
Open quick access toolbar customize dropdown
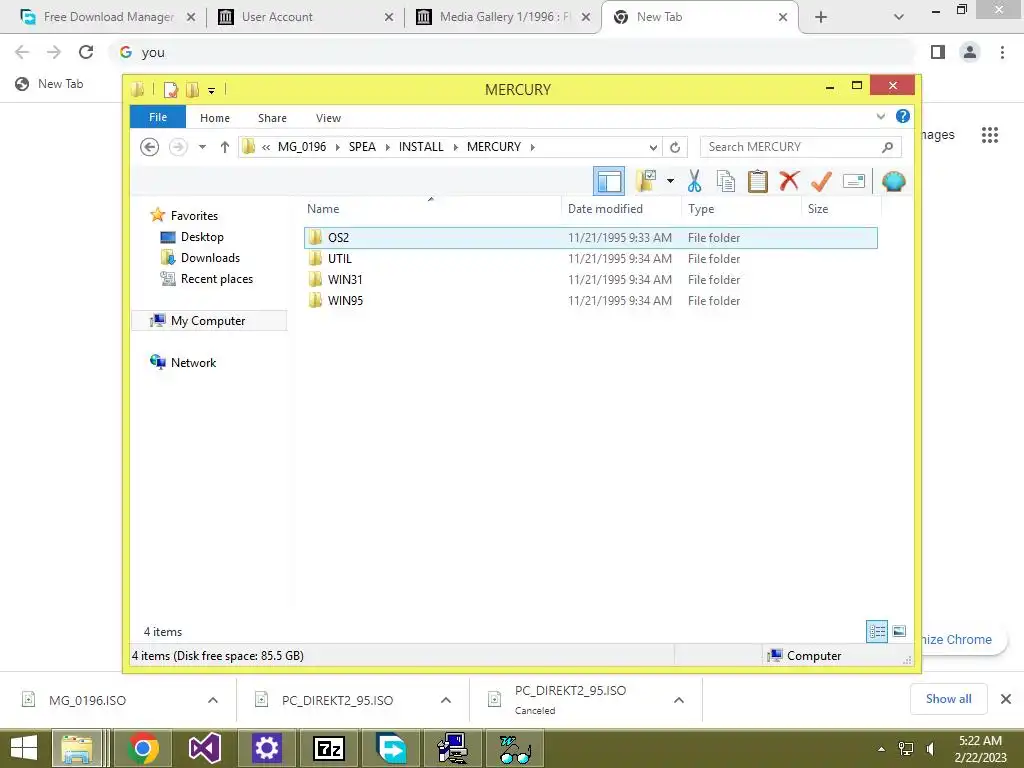point(212,91)
